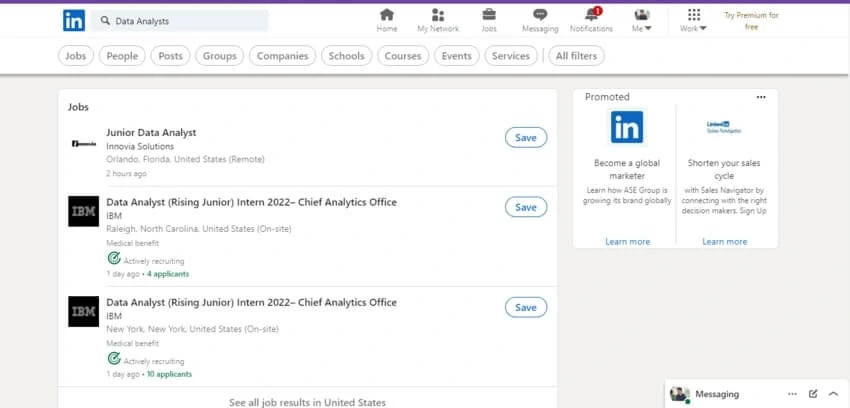Click Learn more under global marketer ad

pyautogui.click(x=628, y=242)
